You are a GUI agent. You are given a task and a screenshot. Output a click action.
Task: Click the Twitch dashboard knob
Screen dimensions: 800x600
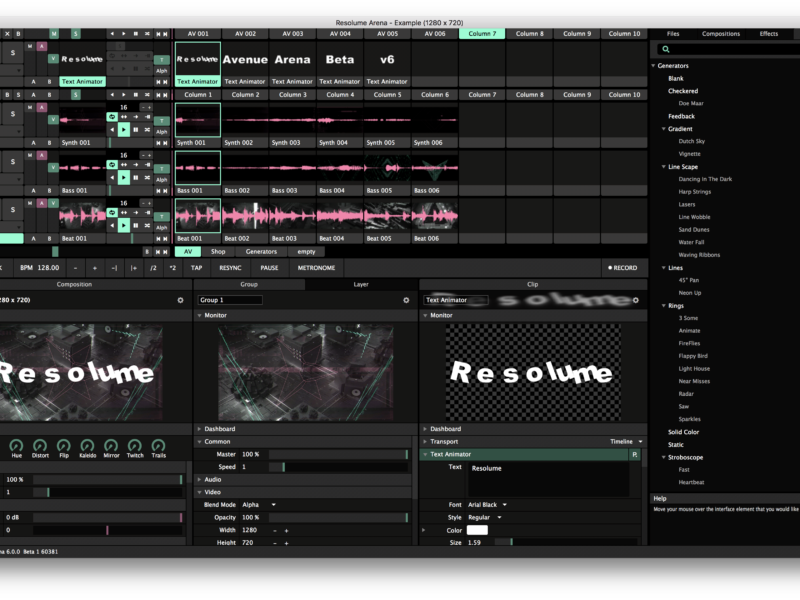click(x=135, y=445)
